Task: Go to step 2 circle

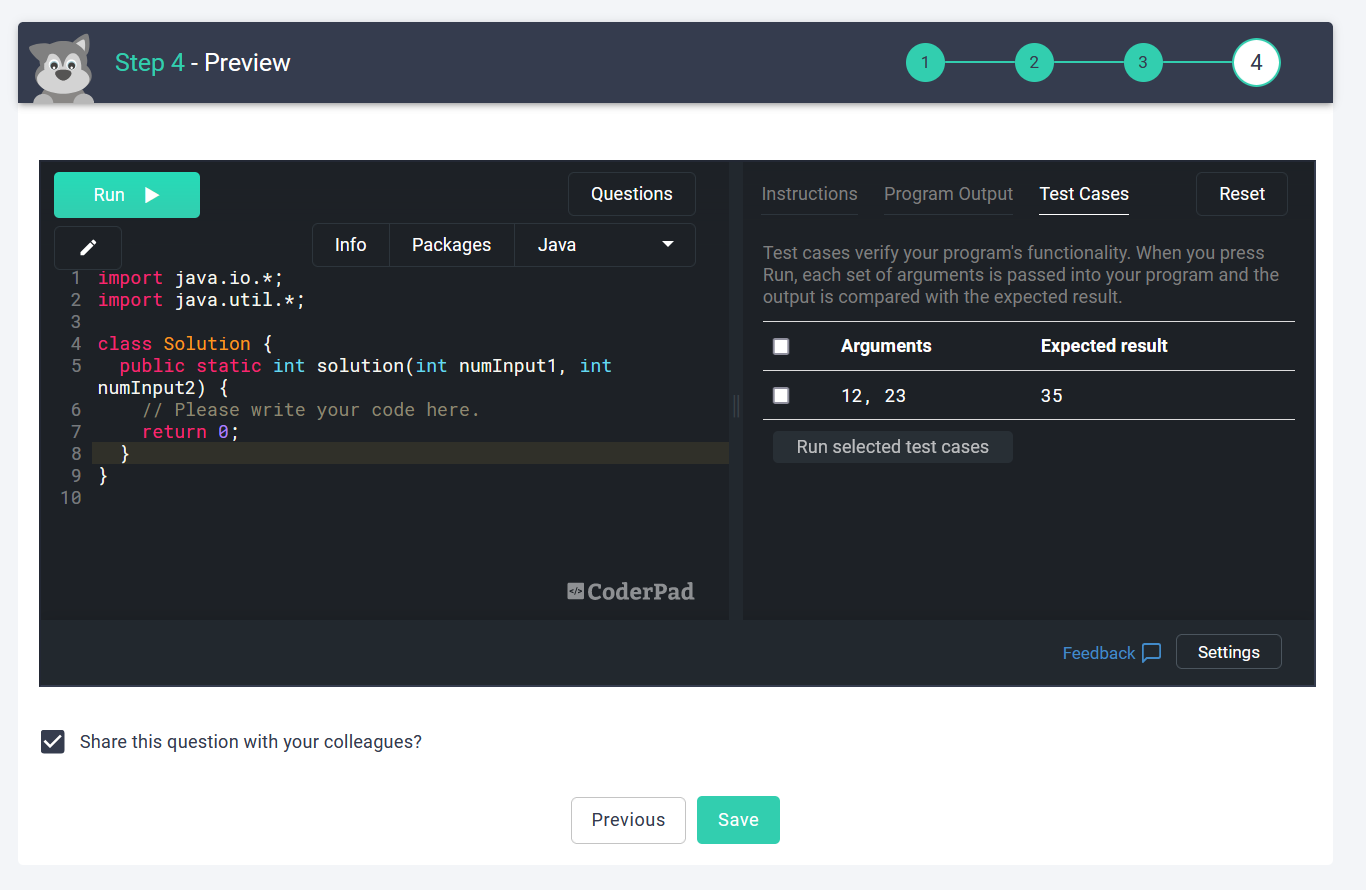Action: (x=1034, y=63)
